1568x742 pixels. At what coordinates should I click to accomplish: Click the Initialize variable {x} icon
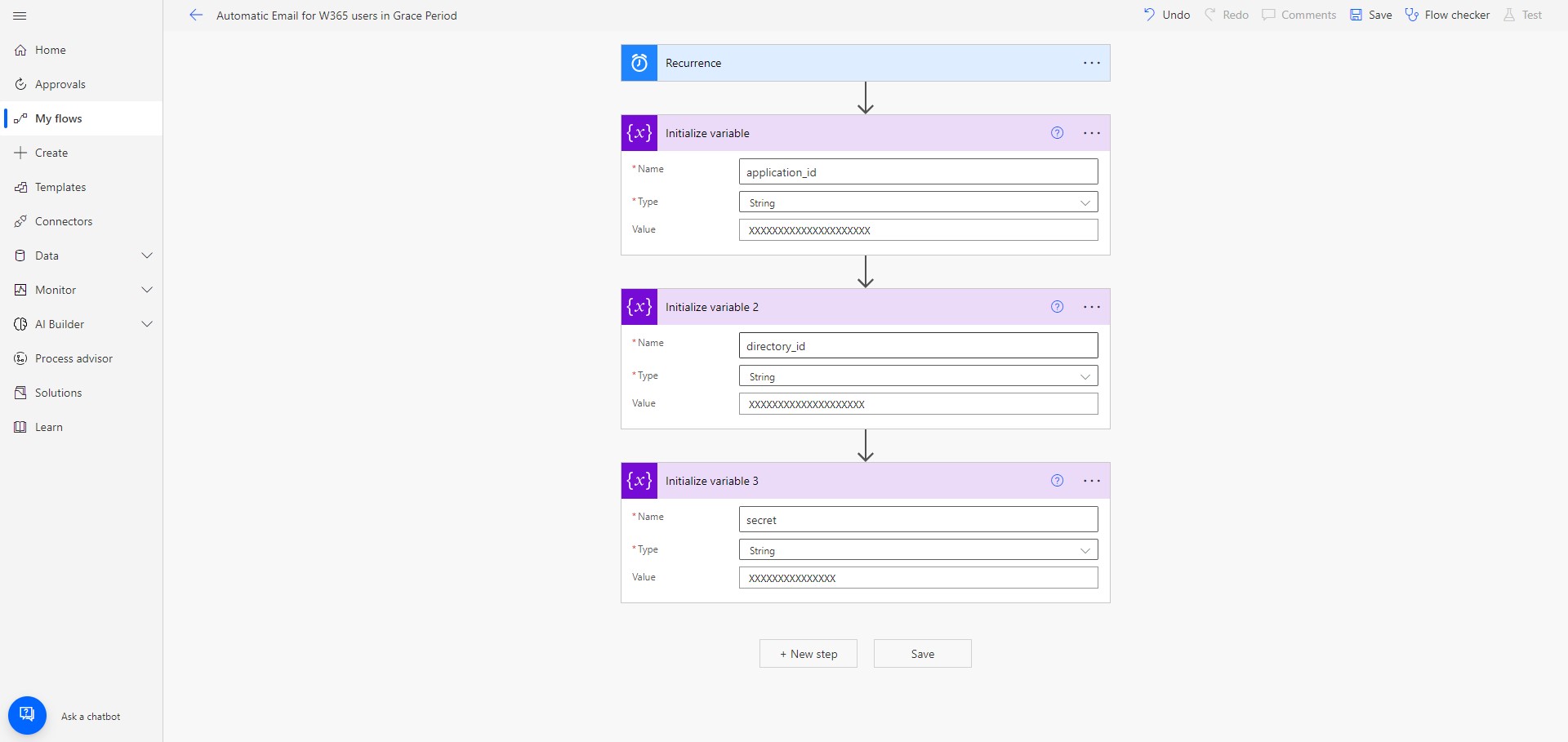pyautogui.click(x=639, y=132)
